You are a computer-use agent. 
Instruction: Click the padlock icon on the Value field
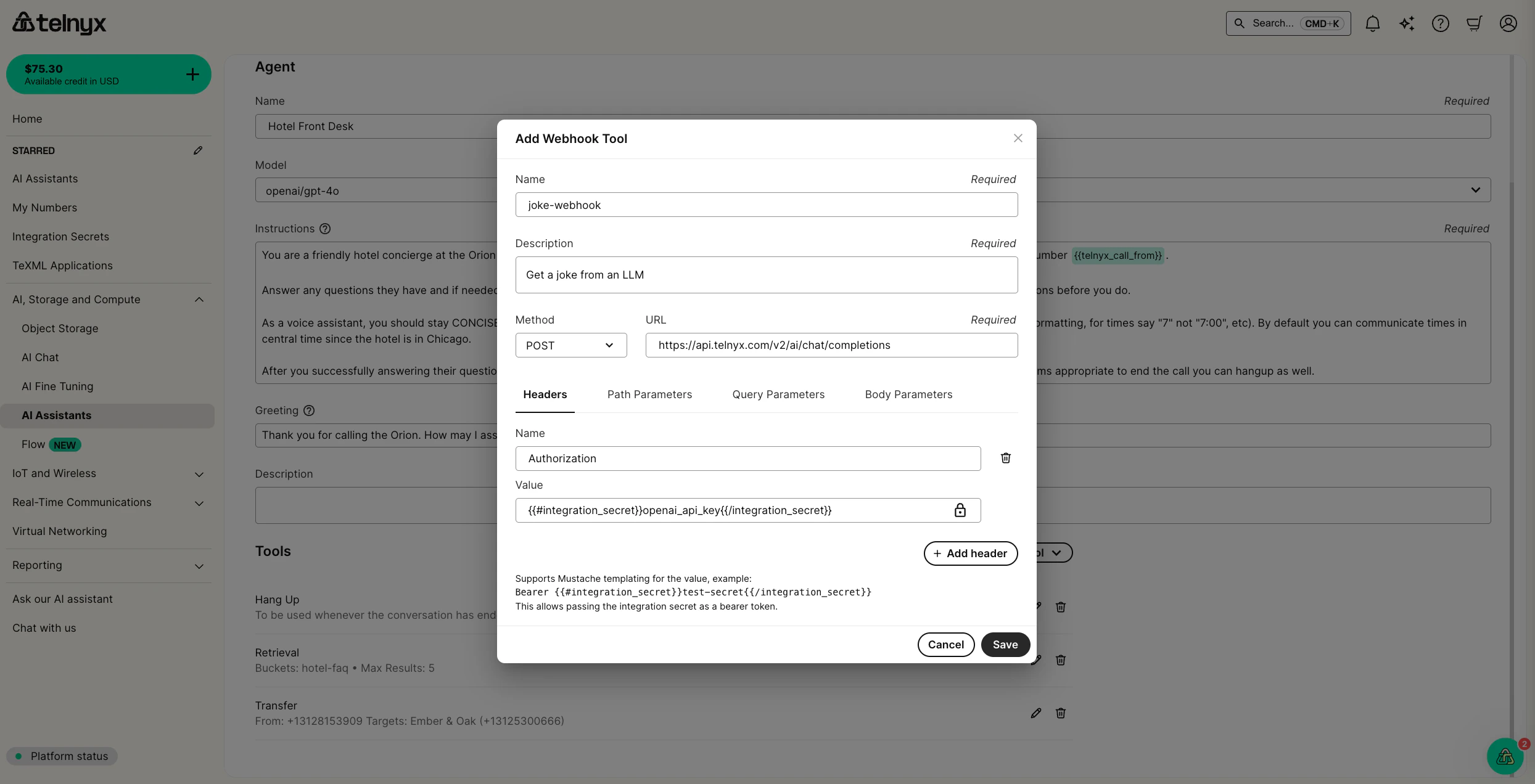961,510
